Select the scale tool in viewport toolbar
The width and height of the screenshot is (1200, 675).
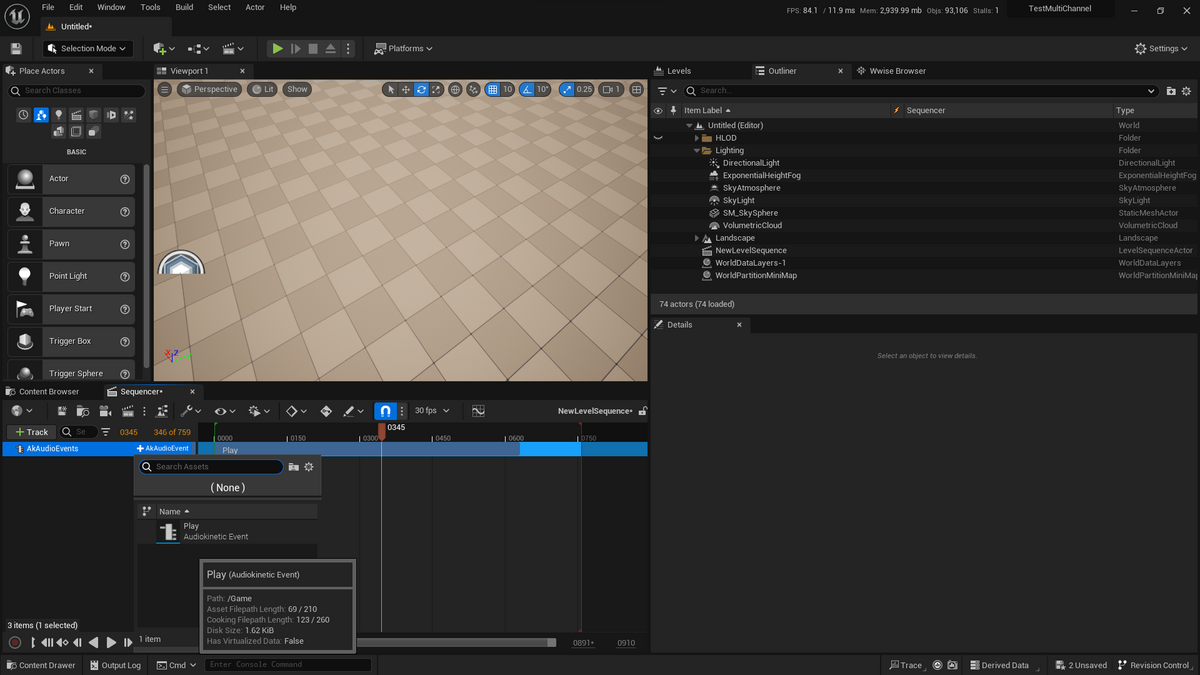tap(437, 89)
